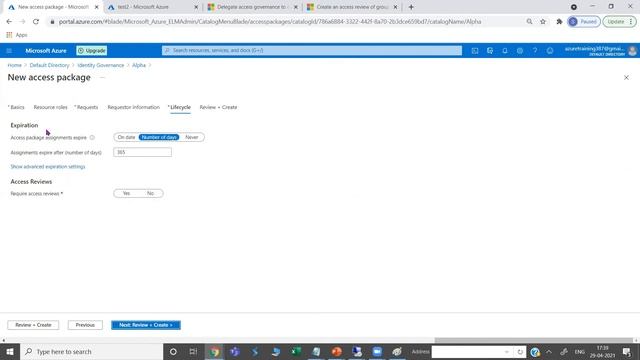The width and height of the screenshot is (640, 360).
Task: Open Cloud Shell from the Azure header
Action: [x=475, y=51]
